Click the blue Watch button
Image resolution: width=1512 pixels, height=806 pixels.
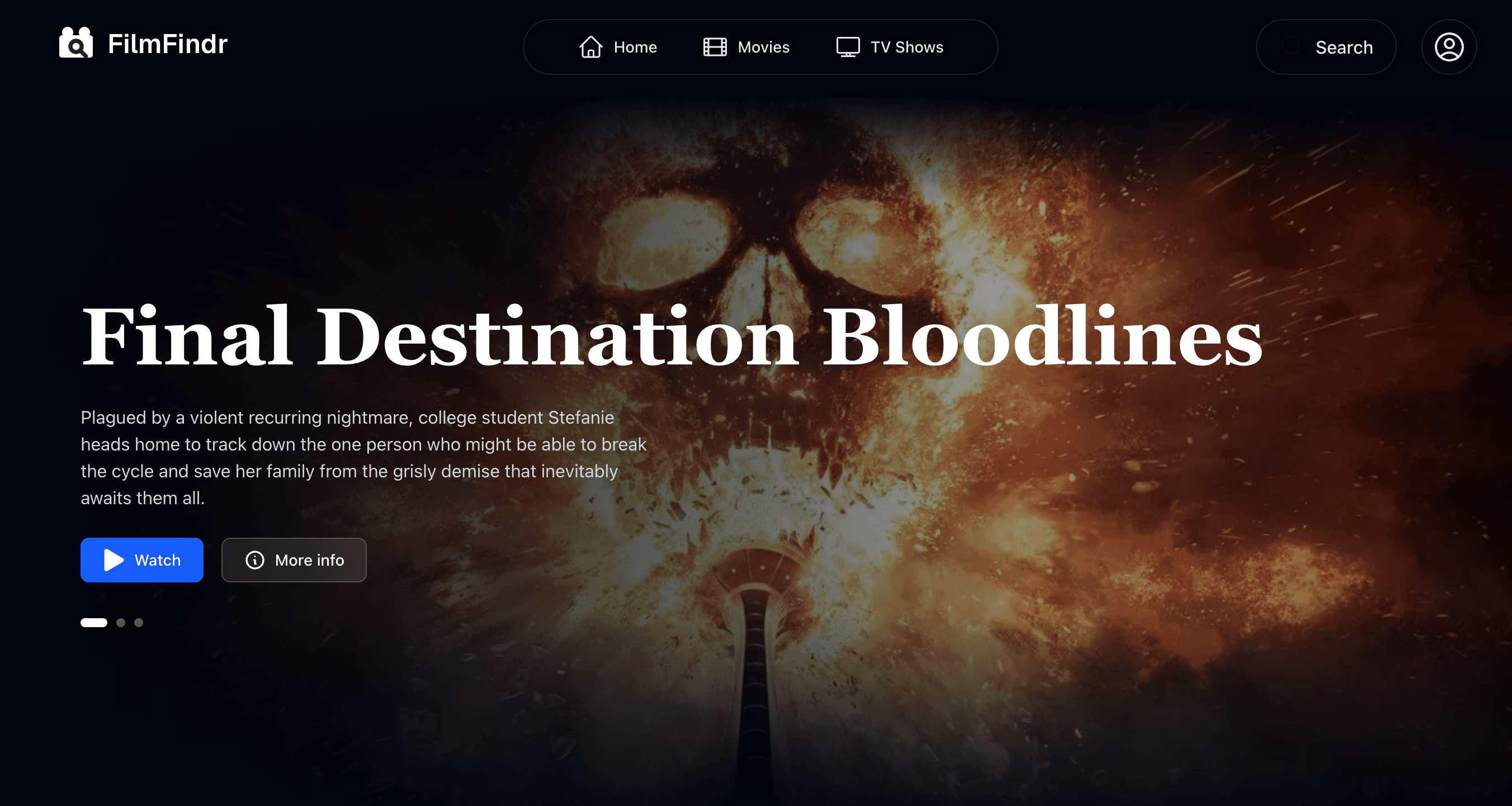coord(142,560)
